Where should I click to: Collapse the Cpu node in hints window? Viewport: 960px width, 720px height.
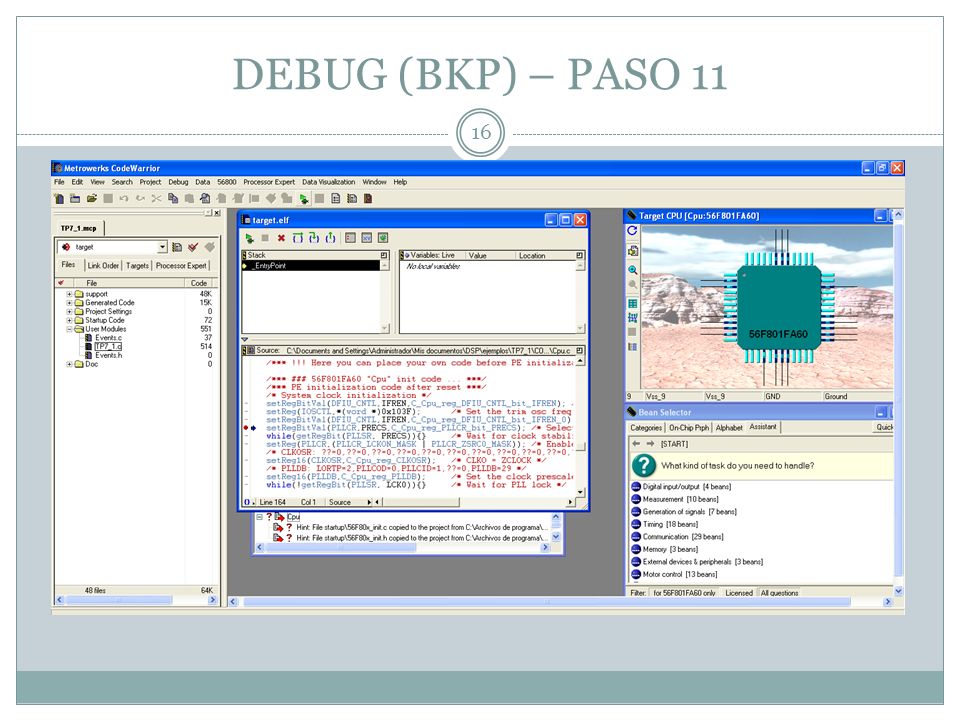coord(260,517)
